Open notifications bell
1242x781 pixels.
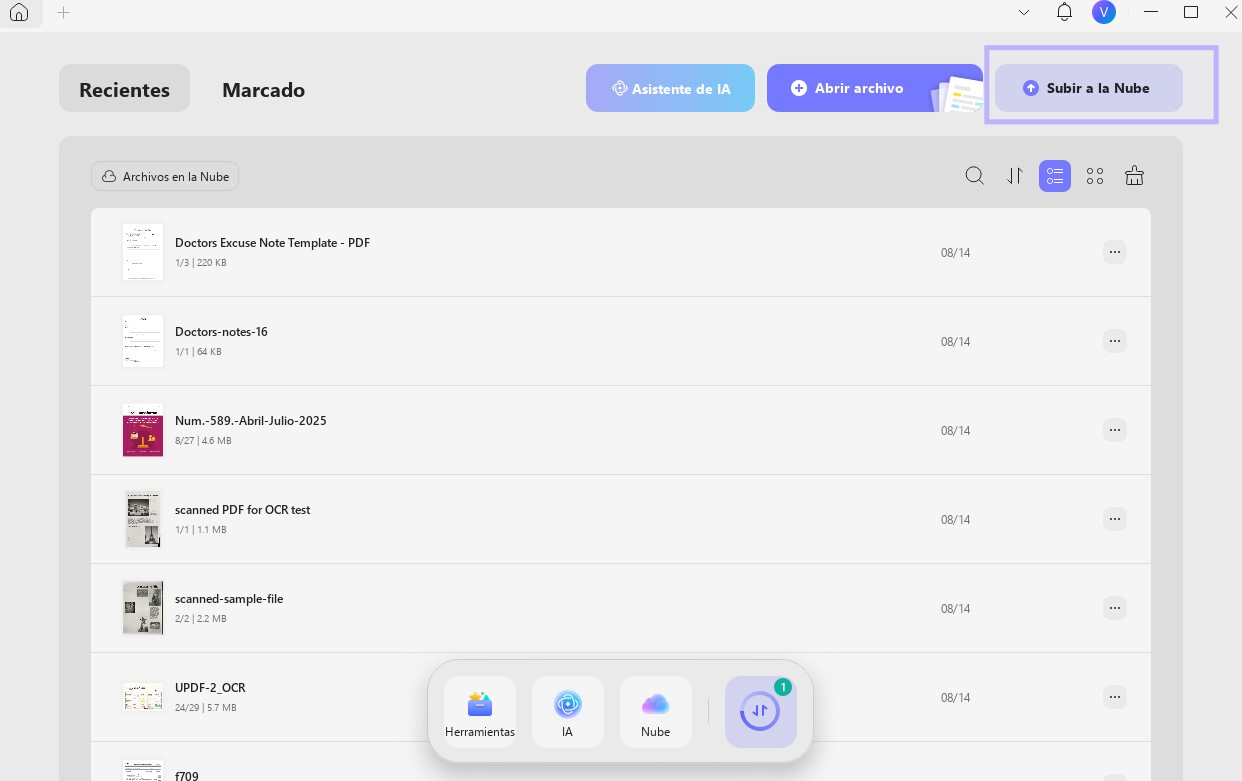point(1065,12)
